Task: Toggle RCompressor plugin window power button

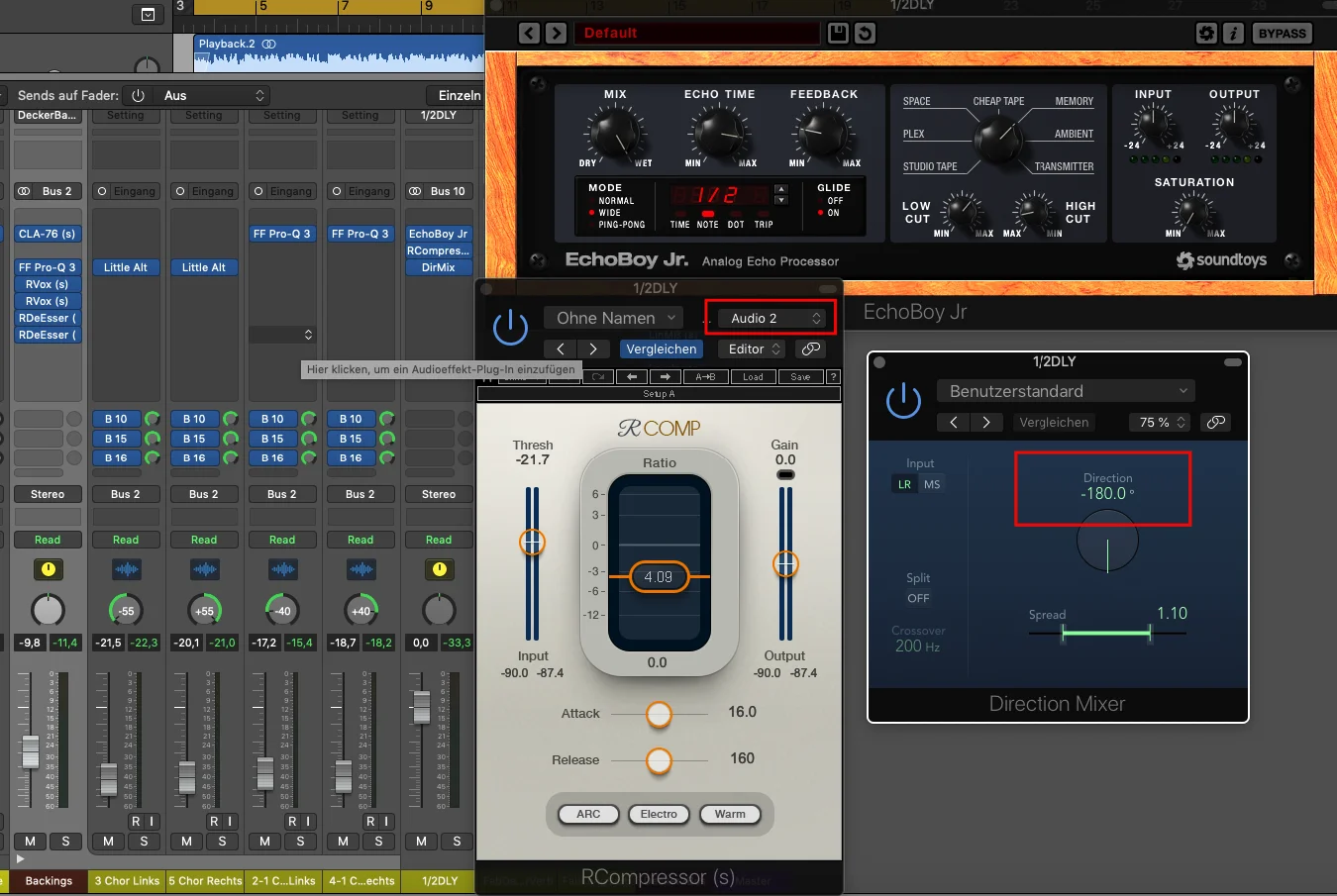Action: 510,327
